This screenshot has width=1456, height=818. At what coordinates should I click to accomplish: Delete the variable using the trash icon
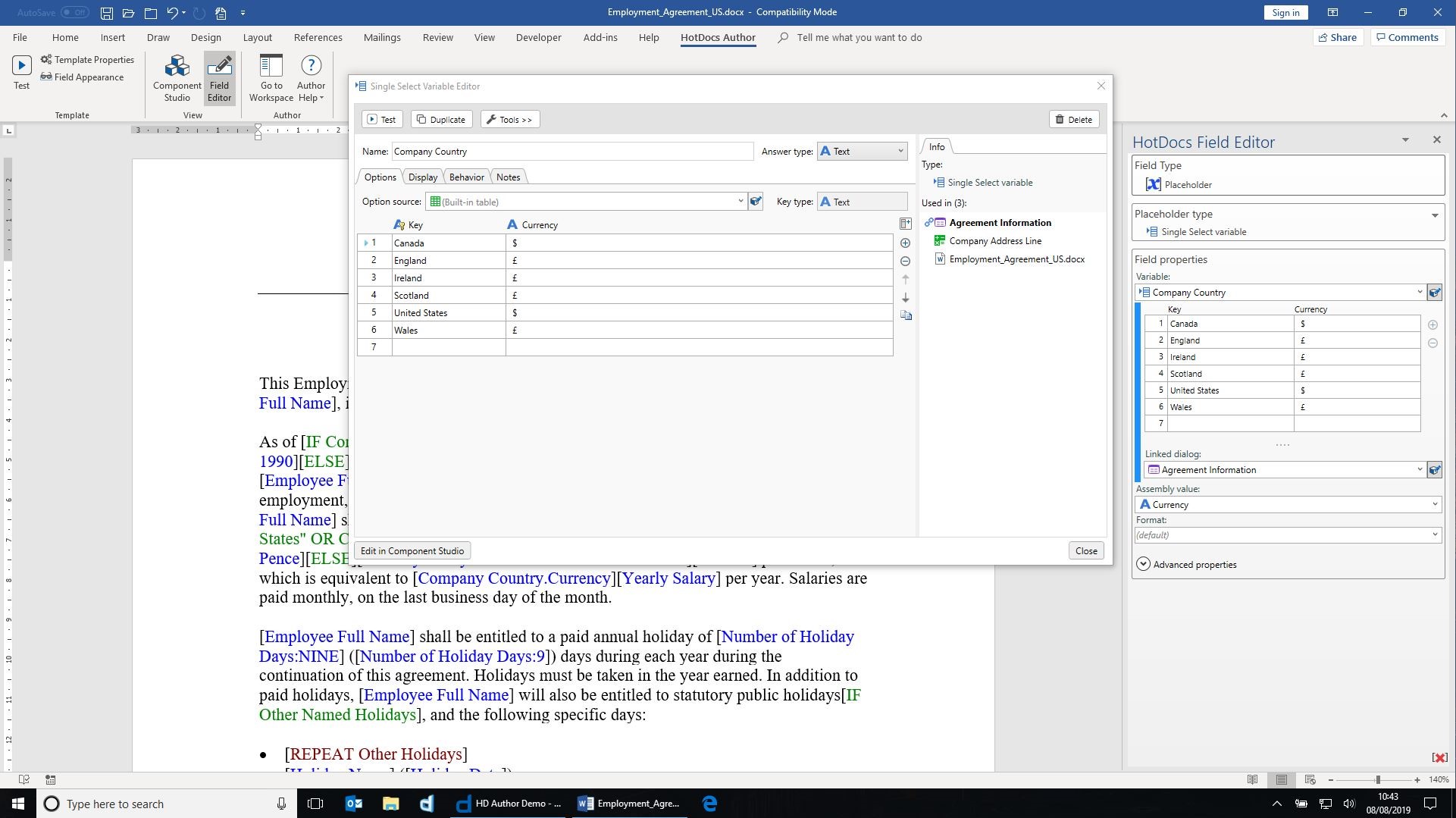[1073, 119]
